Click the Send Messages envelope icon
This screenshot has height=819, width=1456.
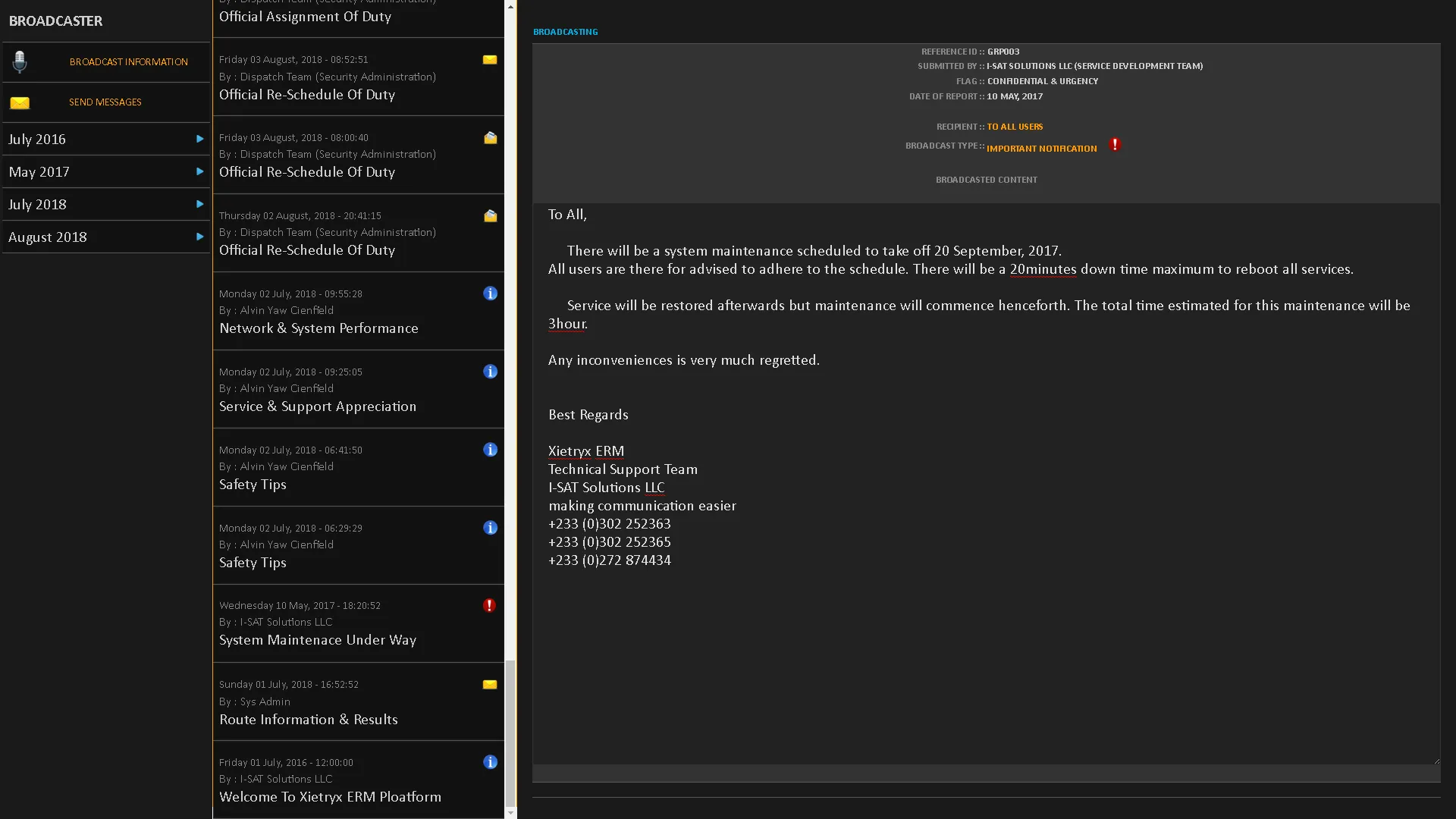coord(18,101)
